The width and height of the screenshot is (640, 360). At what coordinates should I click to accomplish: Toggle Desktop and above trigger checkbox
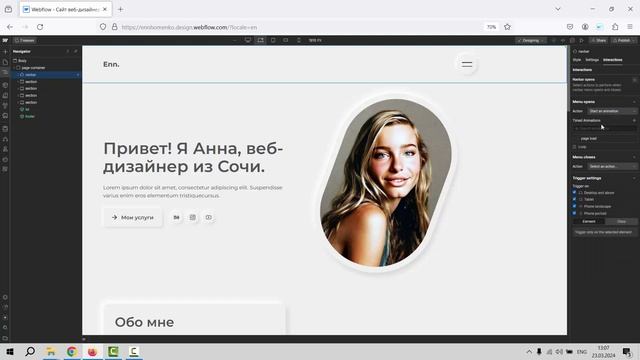click(574, 192)
